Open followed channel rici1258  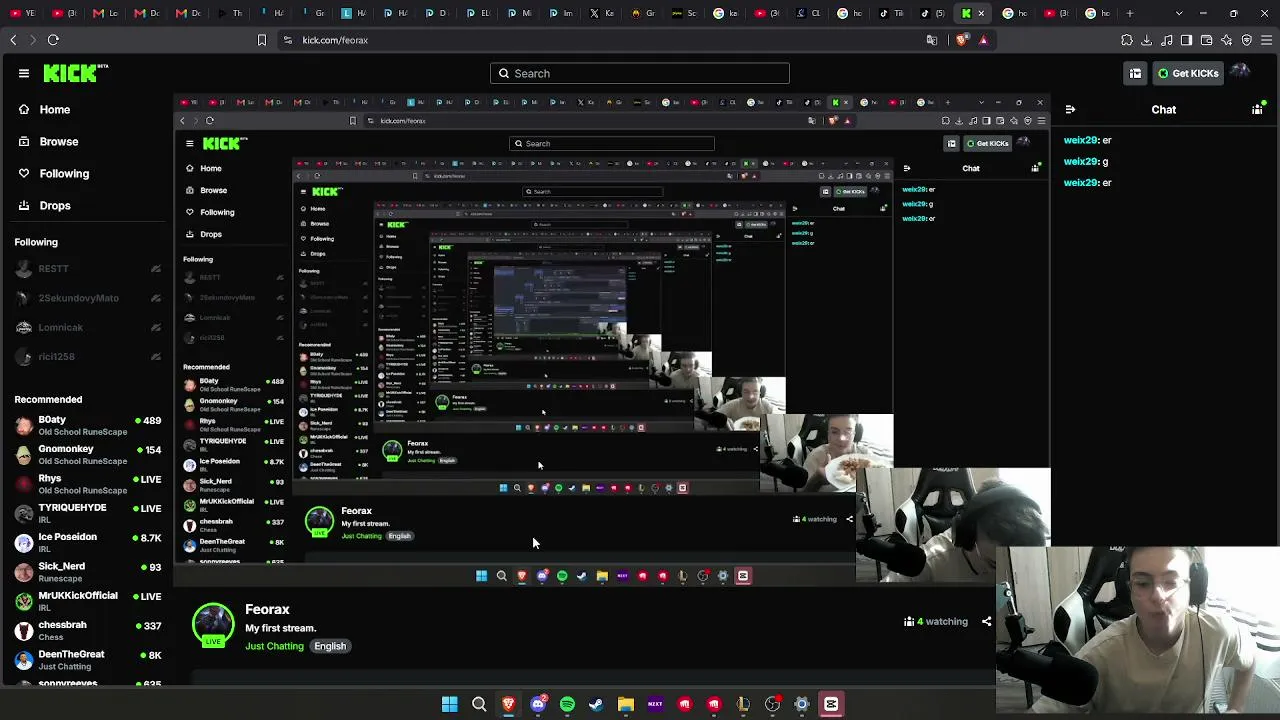pos(87,356)
